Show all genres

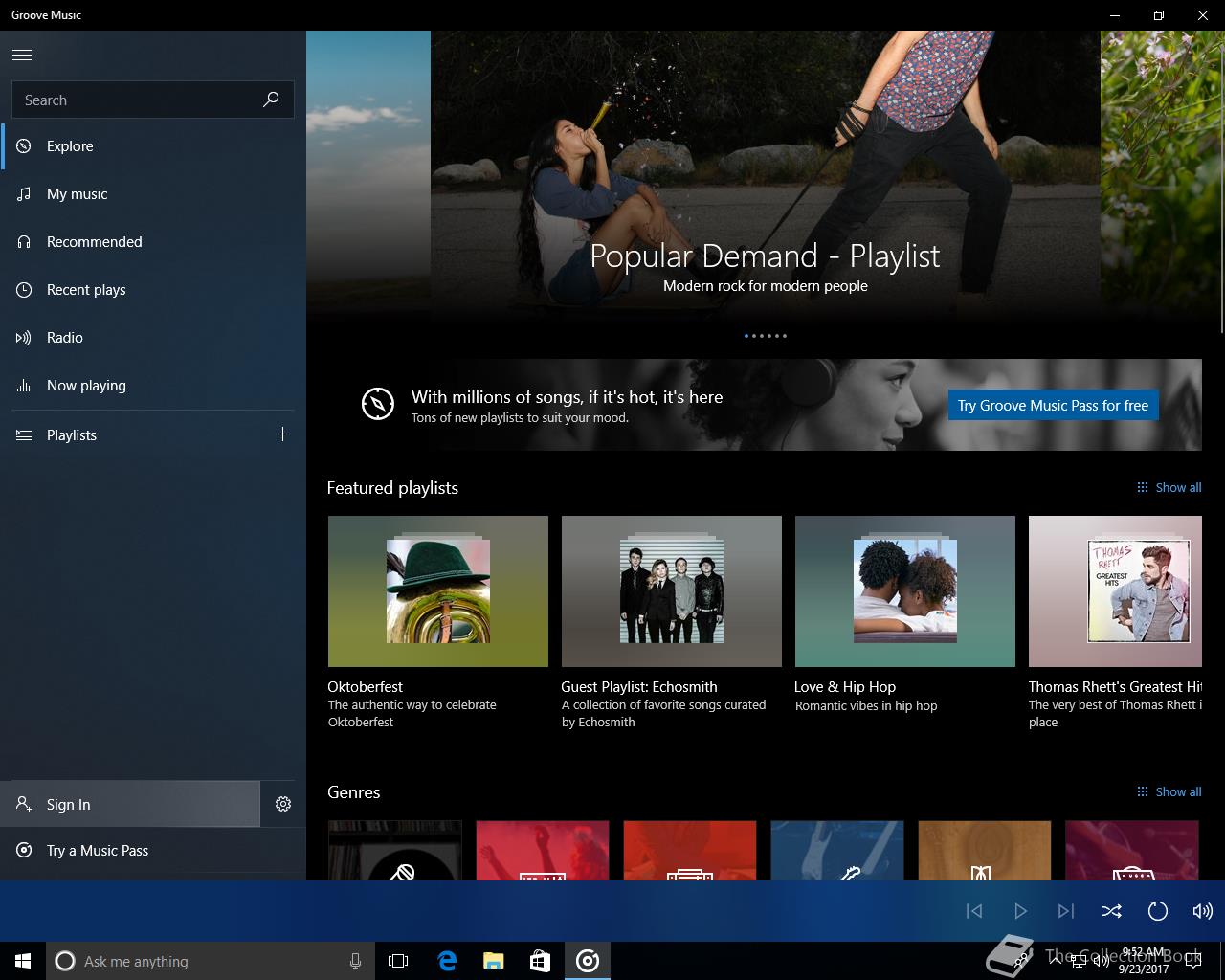1169,791
